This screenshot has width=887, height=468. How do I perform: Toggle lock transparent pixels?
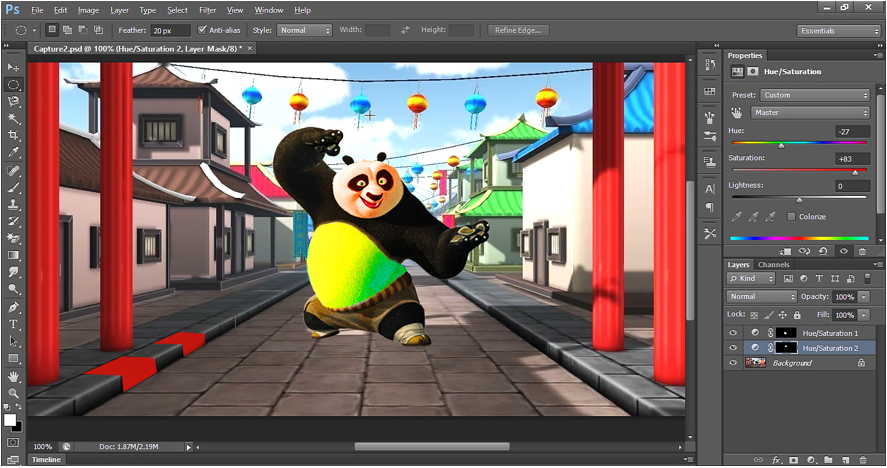click(x=754, y=315)
